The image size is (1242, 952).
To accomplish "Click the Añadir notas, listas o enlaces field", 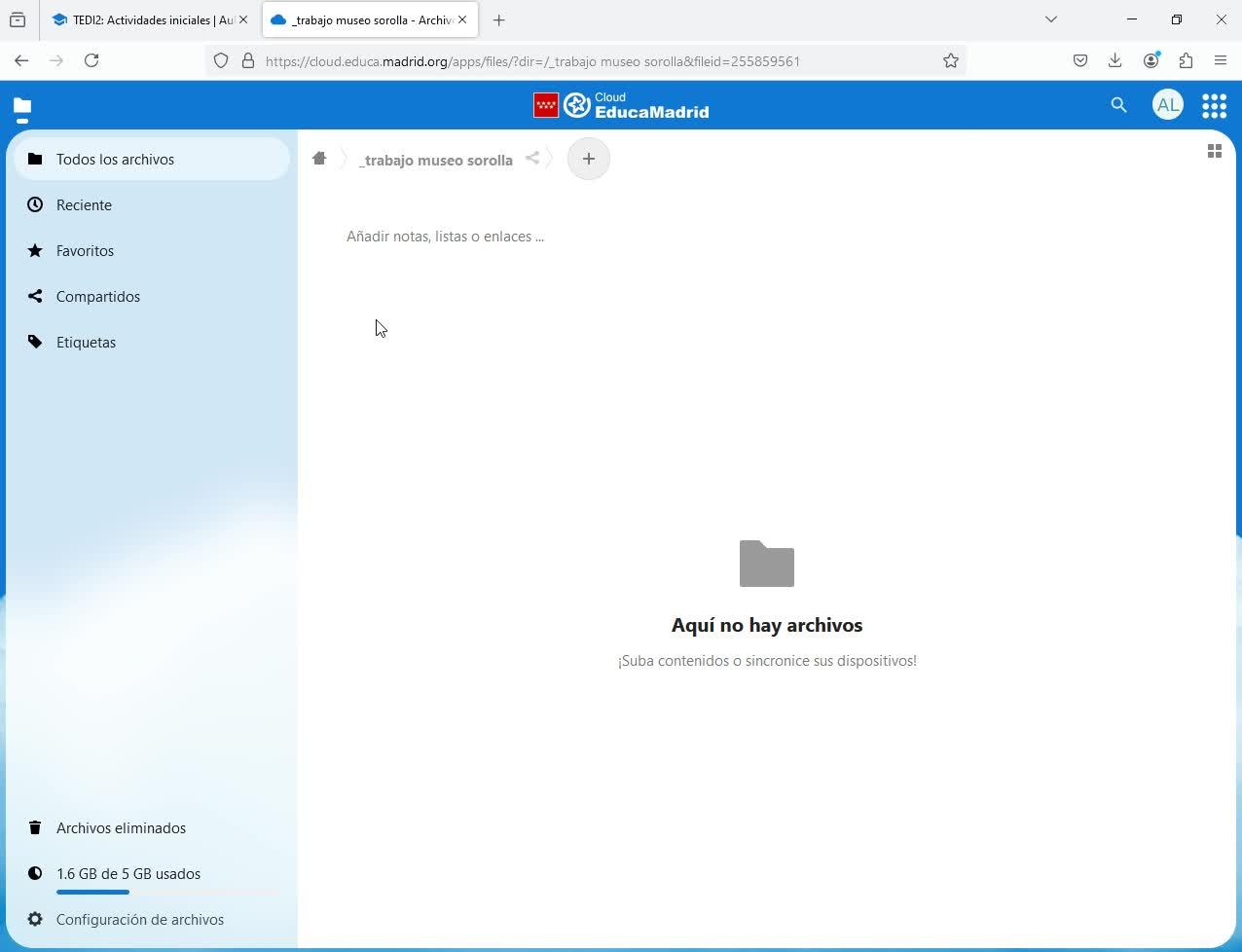I will point(445,237).
